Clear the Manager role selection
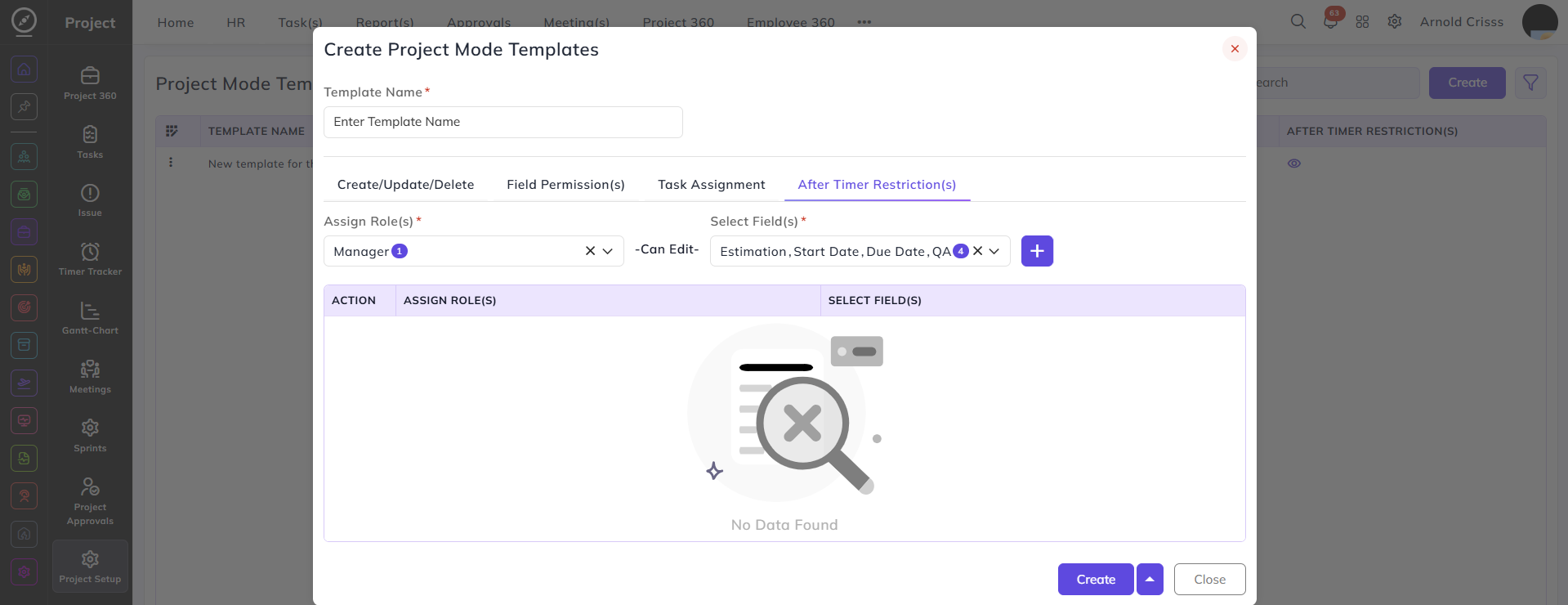Viewport: 1568px width, 605px height. click(590, 251)
